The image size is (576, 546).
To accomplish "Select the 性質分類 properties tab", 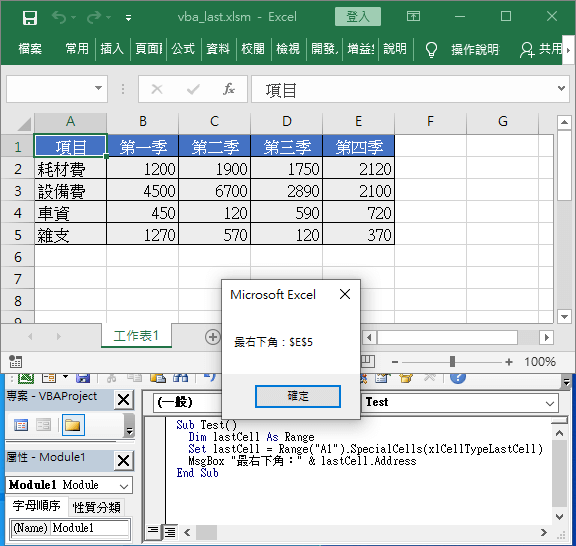I will (x=97, y=507).
